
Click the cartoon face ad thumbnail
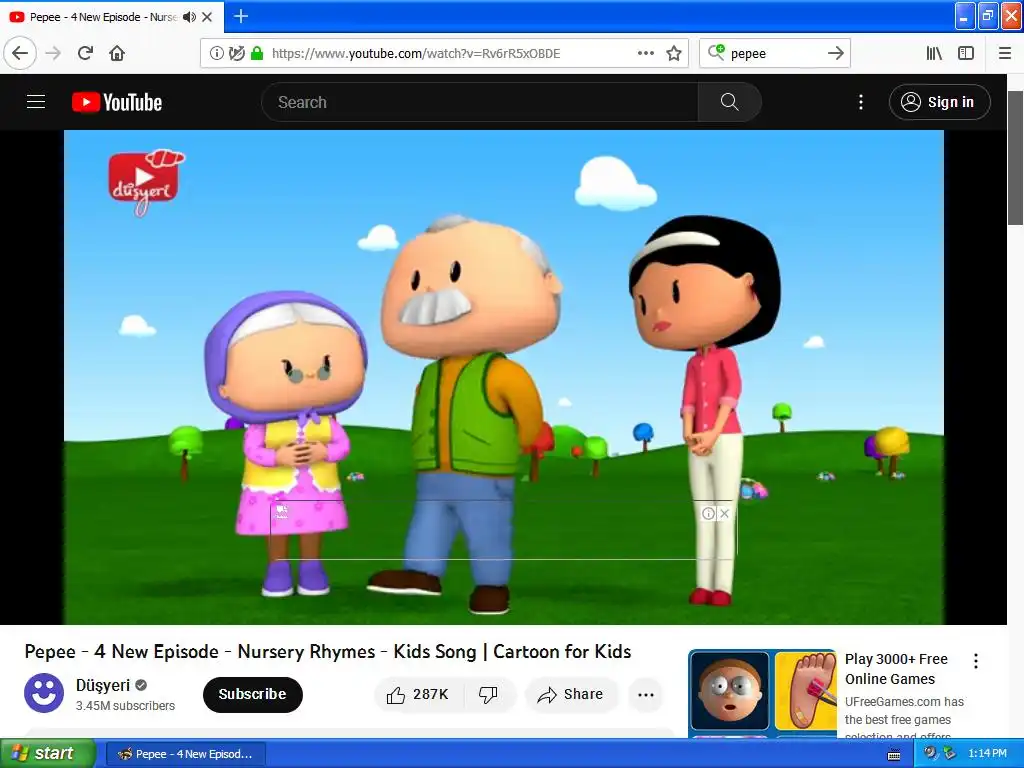pyautogui.click(x=730, y=690)
